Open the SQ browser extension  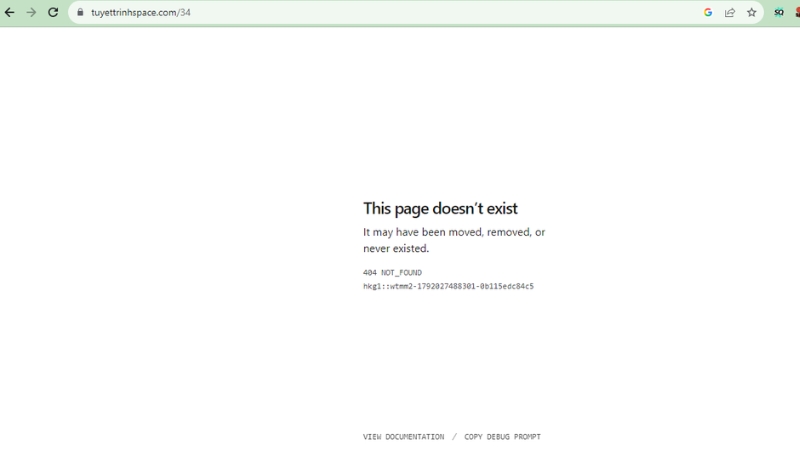click(779, 12)
